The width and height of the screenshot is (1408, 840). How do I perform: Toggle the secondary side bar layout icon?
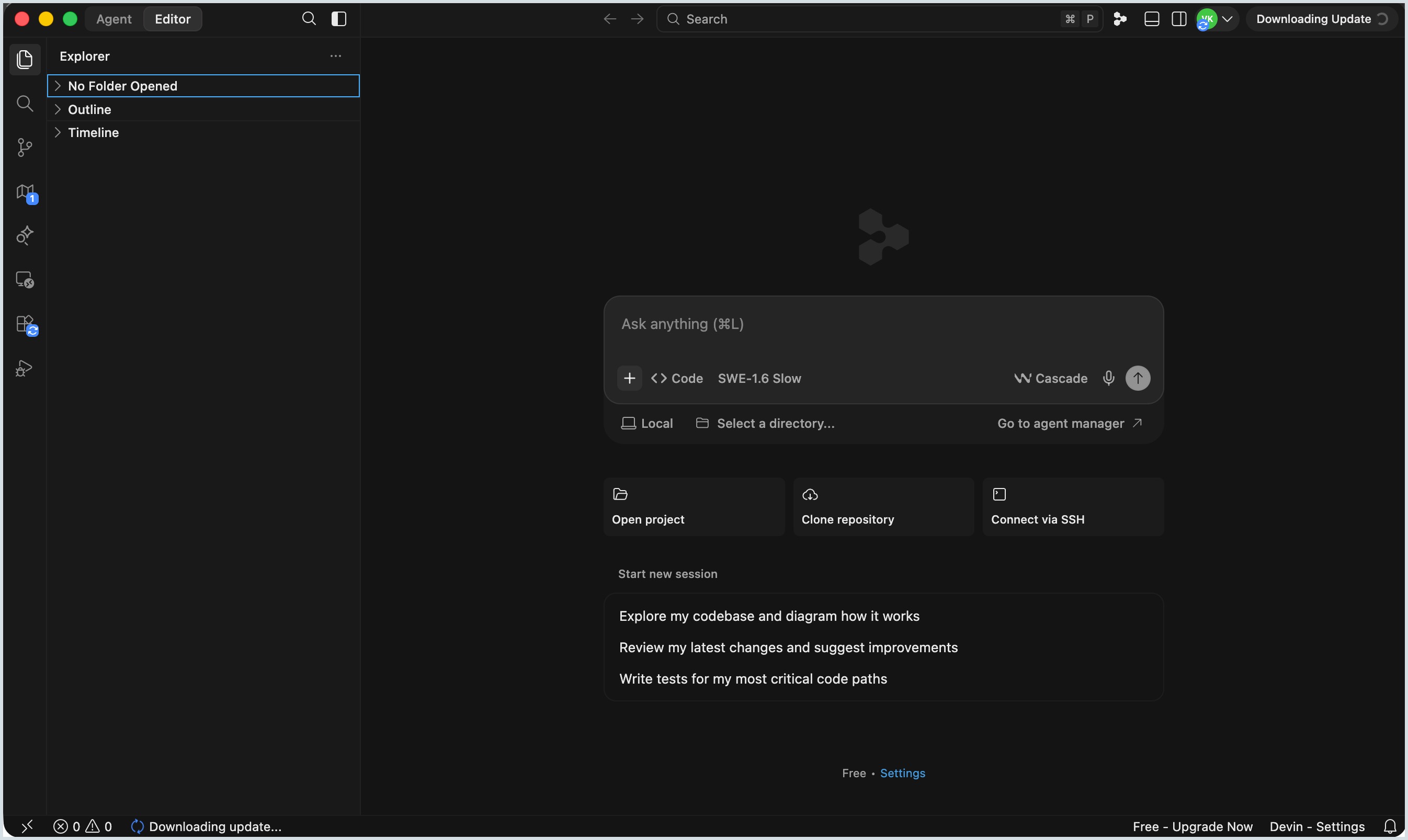tap(1179, 19)
